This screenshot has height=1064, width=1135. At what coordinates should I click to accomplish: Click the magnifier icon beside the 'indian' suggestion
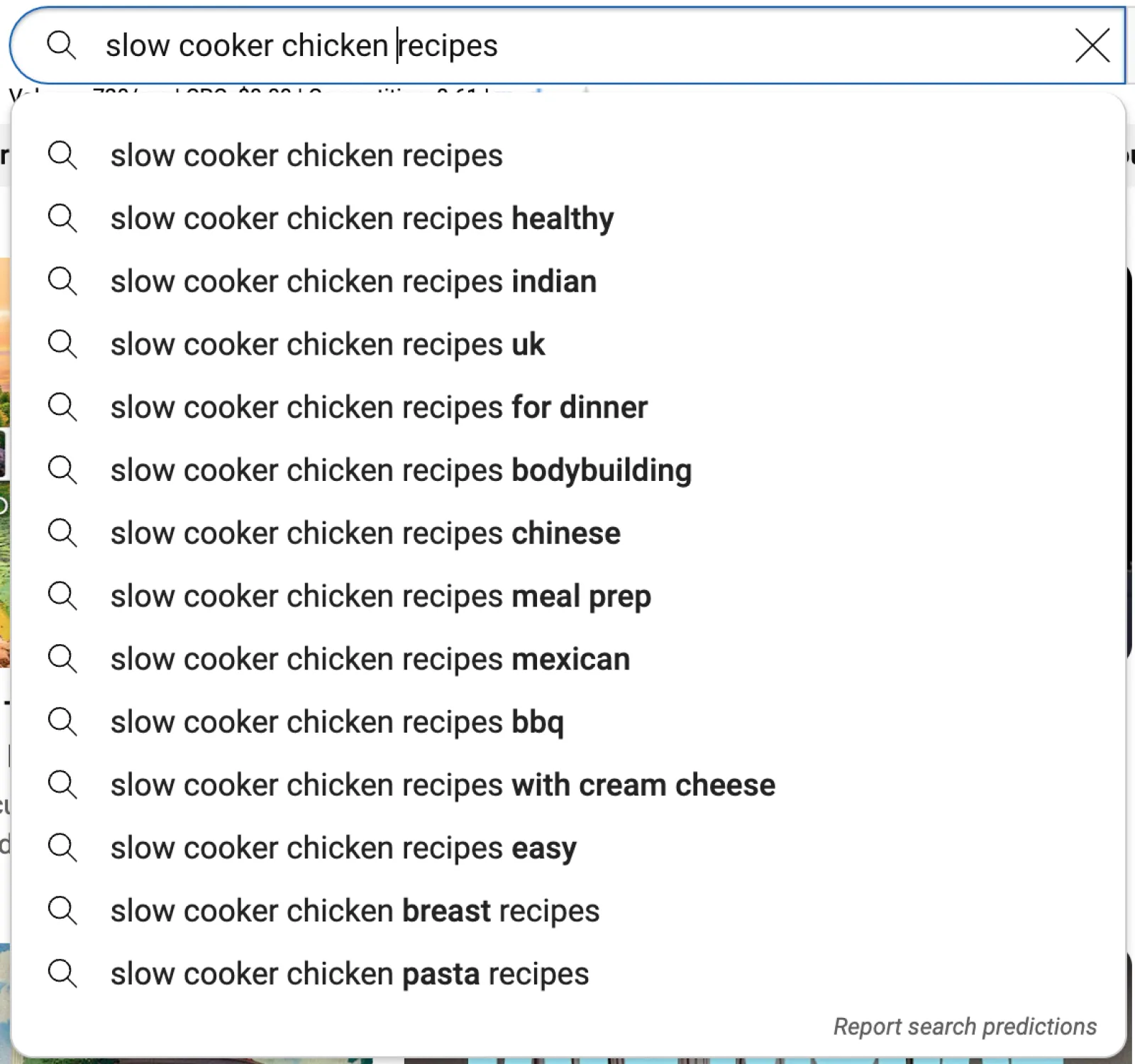[62, 281]
